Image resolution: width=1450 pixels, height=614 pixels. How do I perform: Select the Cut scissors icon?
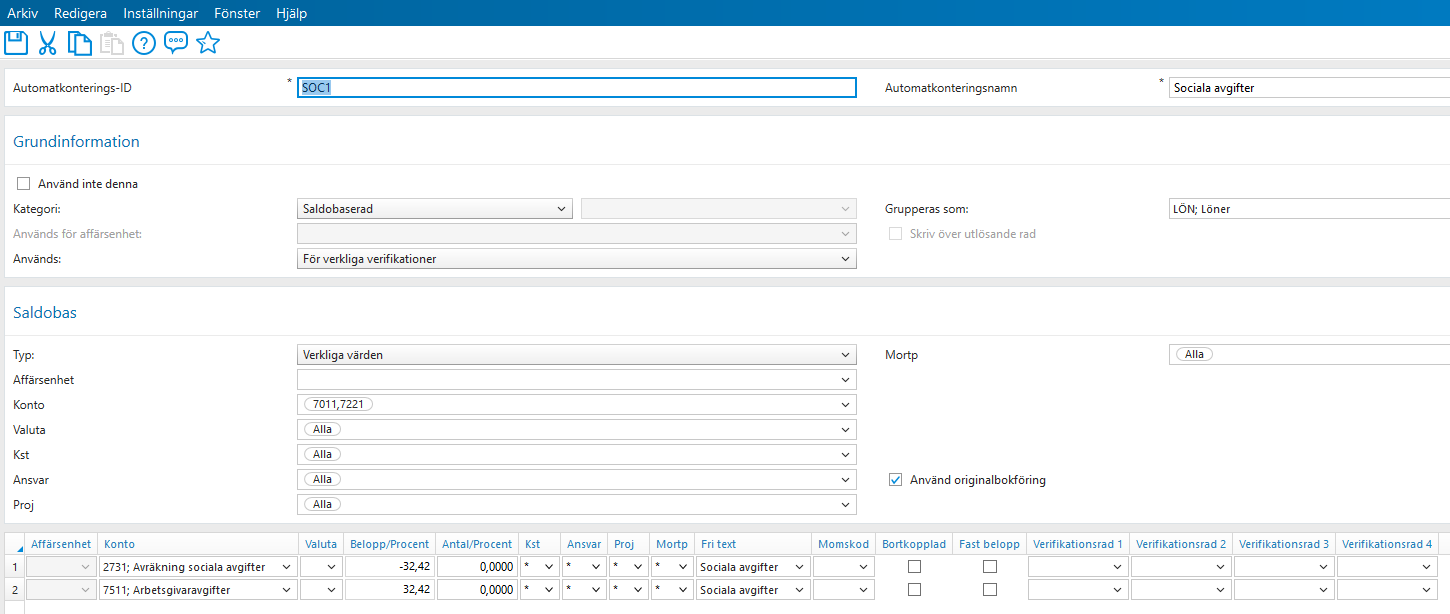(x=47, y=42)
